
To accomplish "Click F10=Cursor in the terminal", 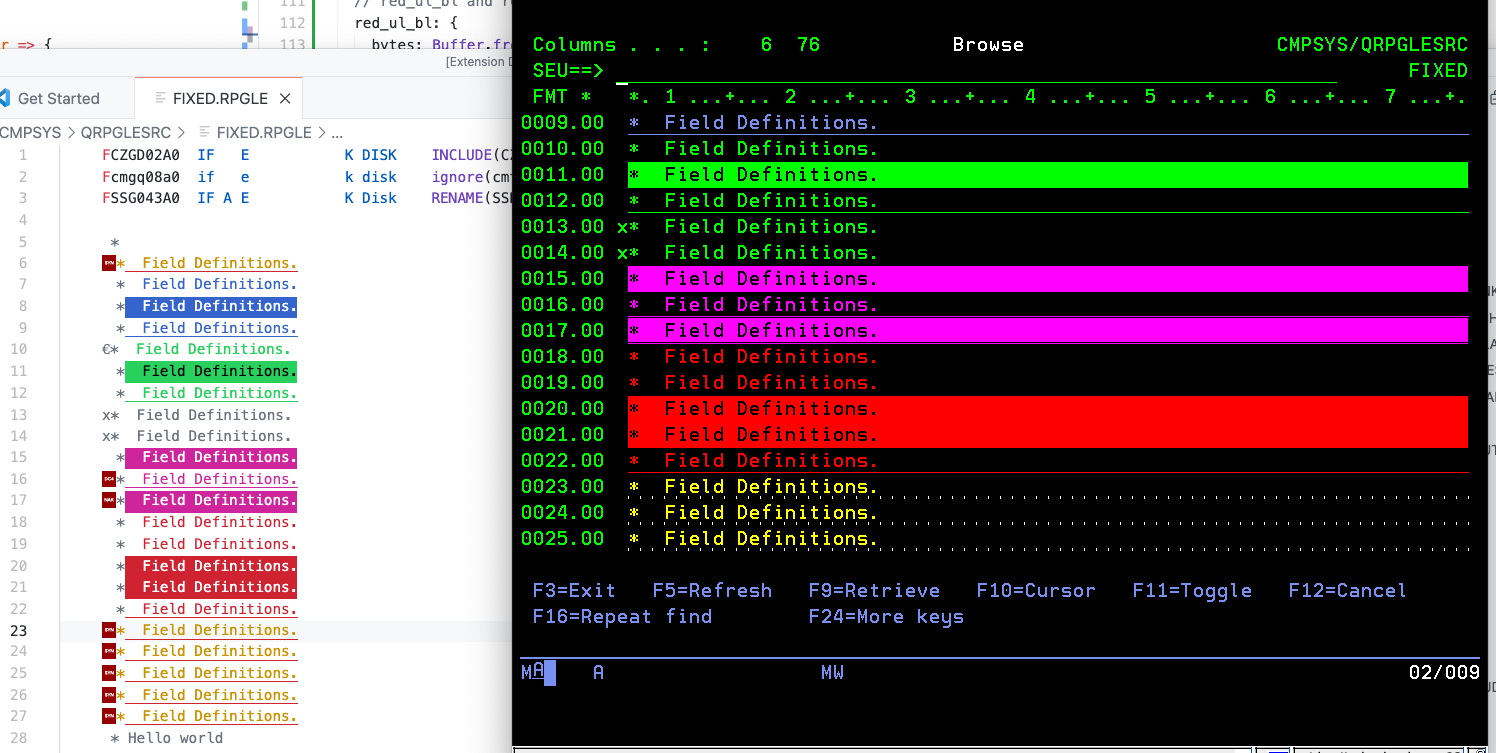I will 1036,591.
